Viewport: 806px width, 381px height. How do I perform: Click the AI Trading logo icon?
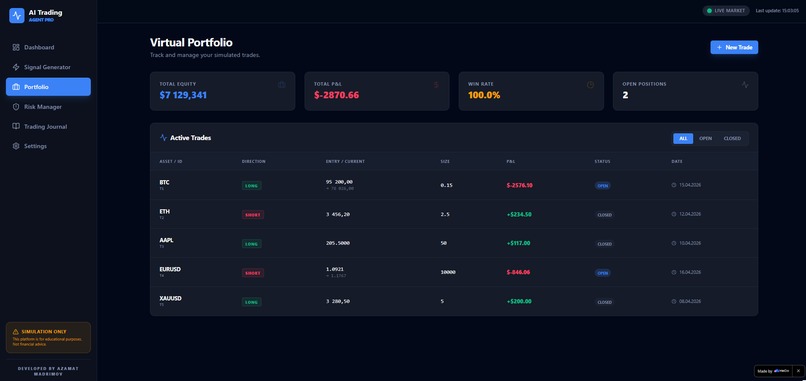16,15
